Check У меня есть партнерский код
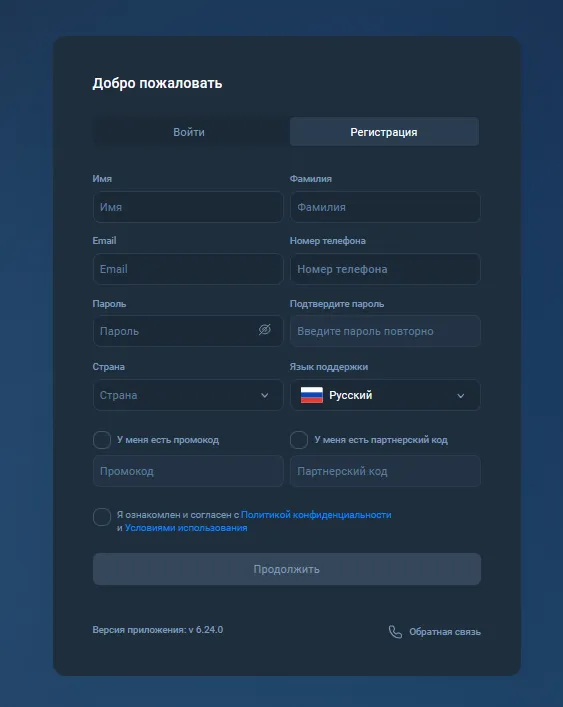 click(299, 440)
